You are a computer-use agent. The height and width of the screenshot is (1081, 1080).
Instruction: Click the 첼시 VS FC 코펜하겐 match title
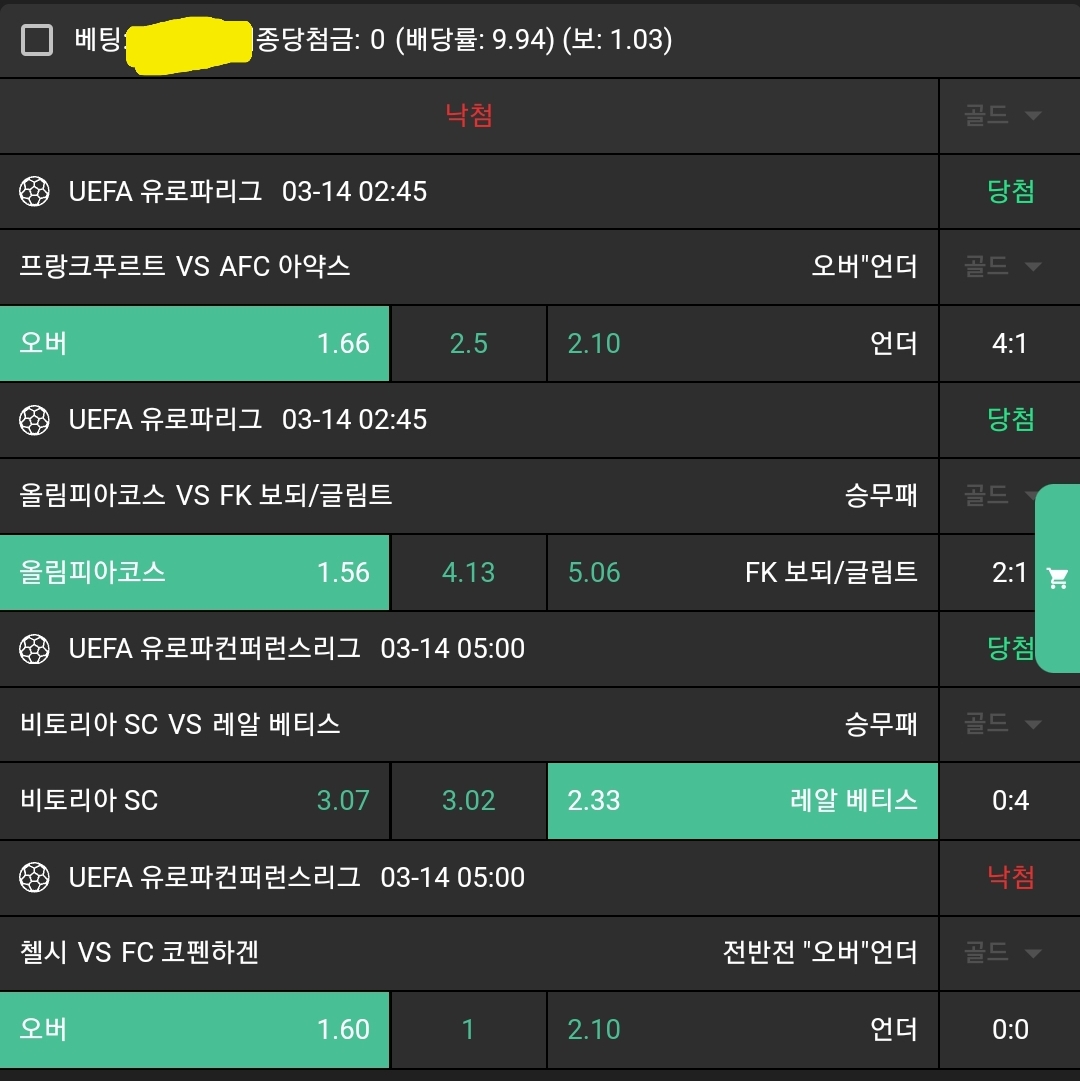point(139,952)
